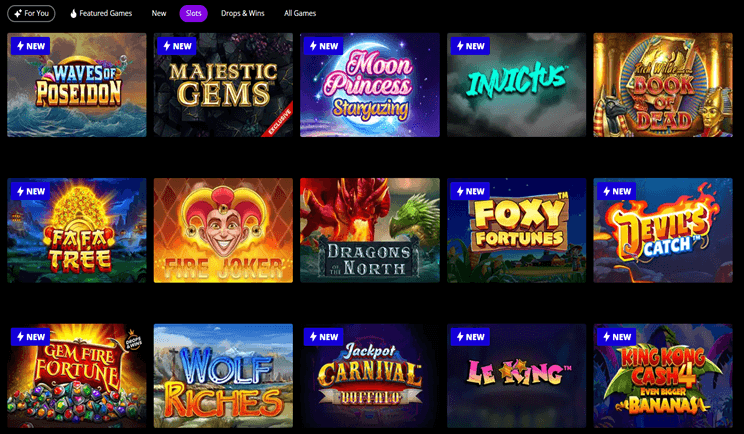This screenshot has width=744, height=434.
Task: Play Wolf Riches slot
Action: click(223, 376)
